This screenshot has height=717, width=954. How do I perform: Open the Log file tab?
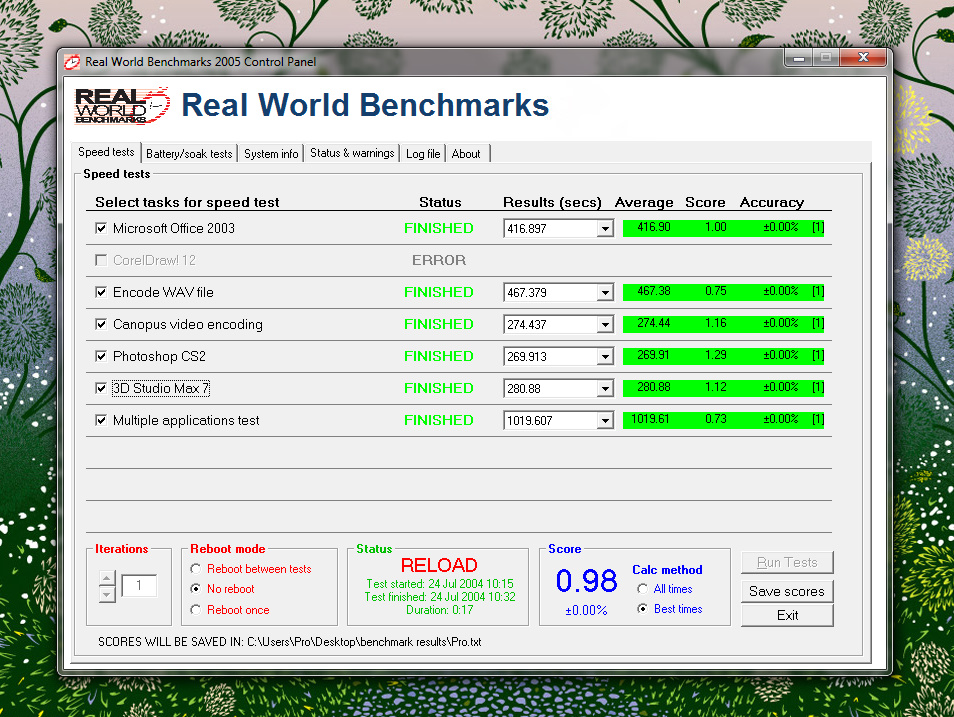[423, 154]
